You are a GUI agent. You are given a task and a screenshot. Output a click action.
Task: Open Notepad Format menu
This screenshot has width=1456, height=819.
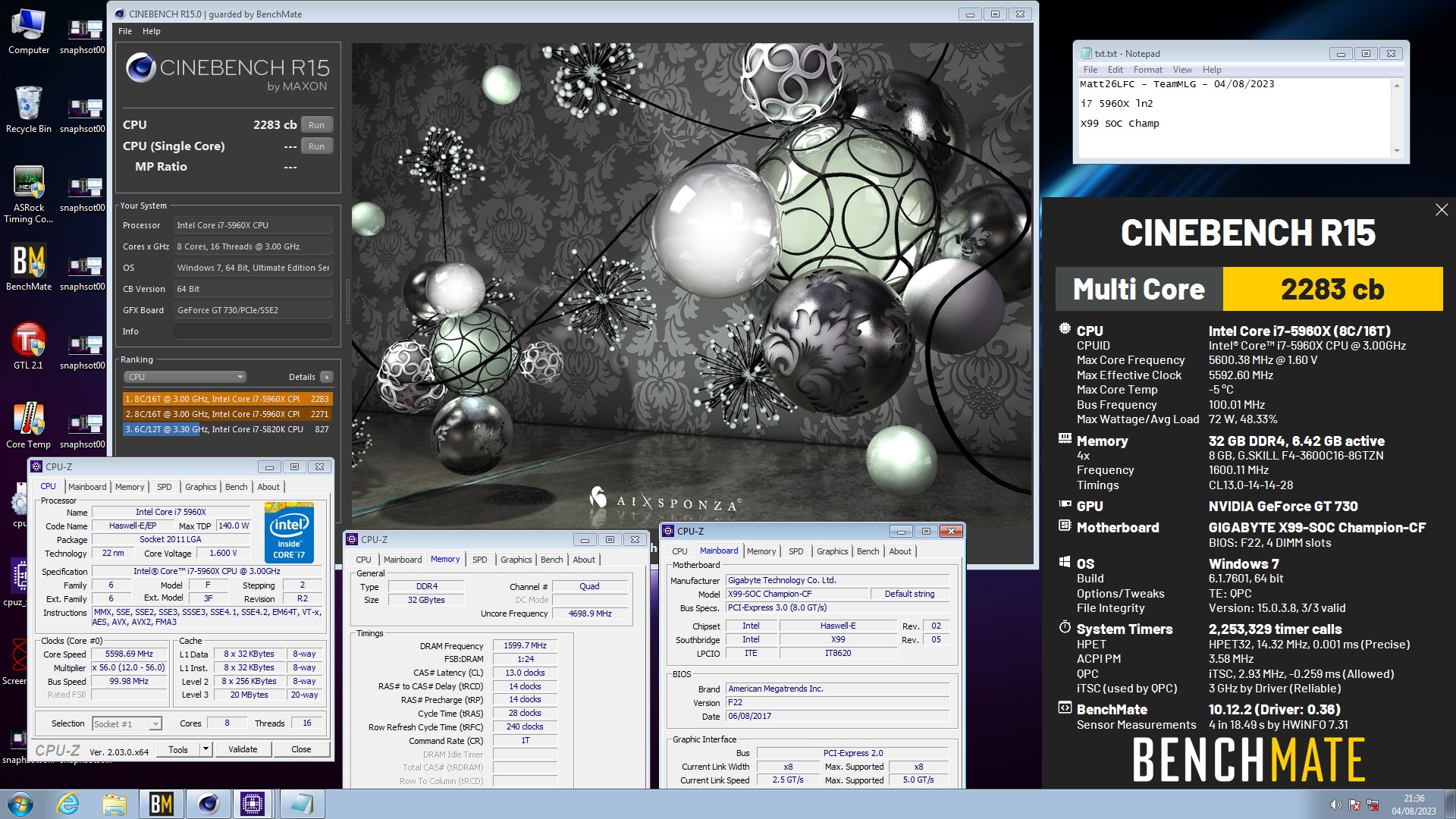pos(1147,70)
